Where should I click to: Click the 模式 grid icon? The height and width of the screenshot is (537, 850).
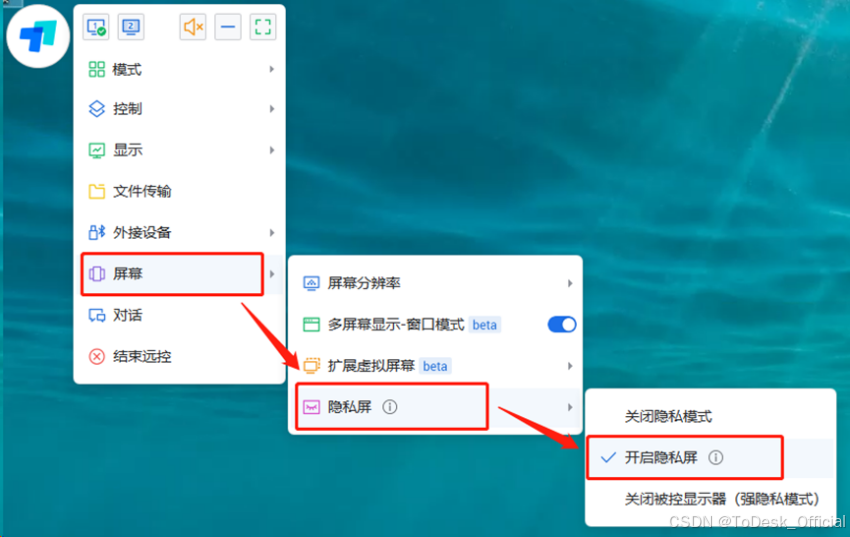[x=96, y=69]
